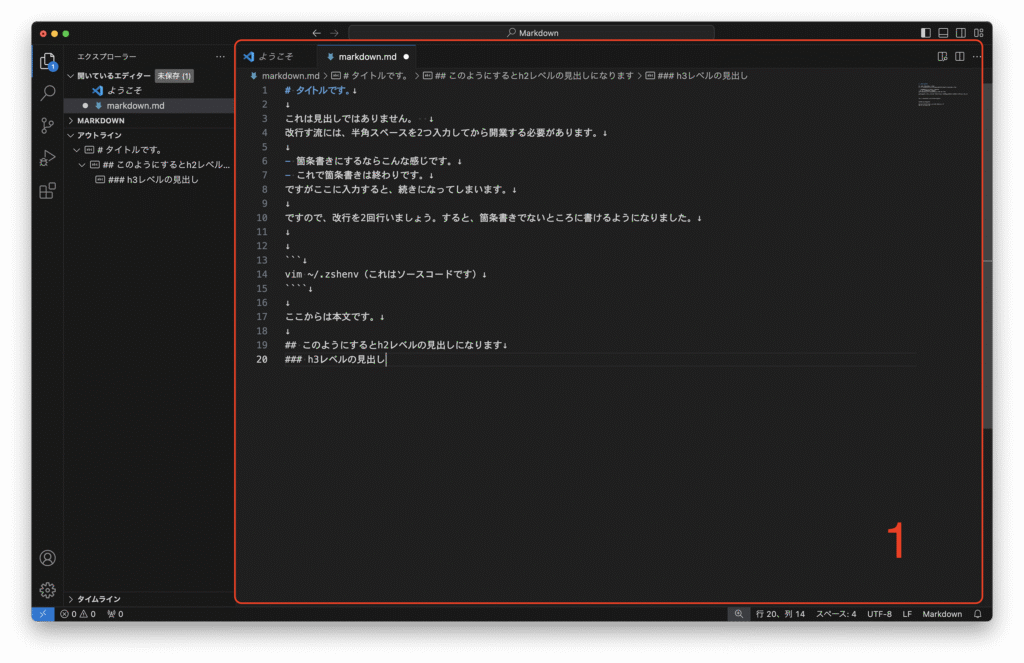
Task: Change indentation via スペース: 4
Action: pyautogui.click(x=836, y=614)
